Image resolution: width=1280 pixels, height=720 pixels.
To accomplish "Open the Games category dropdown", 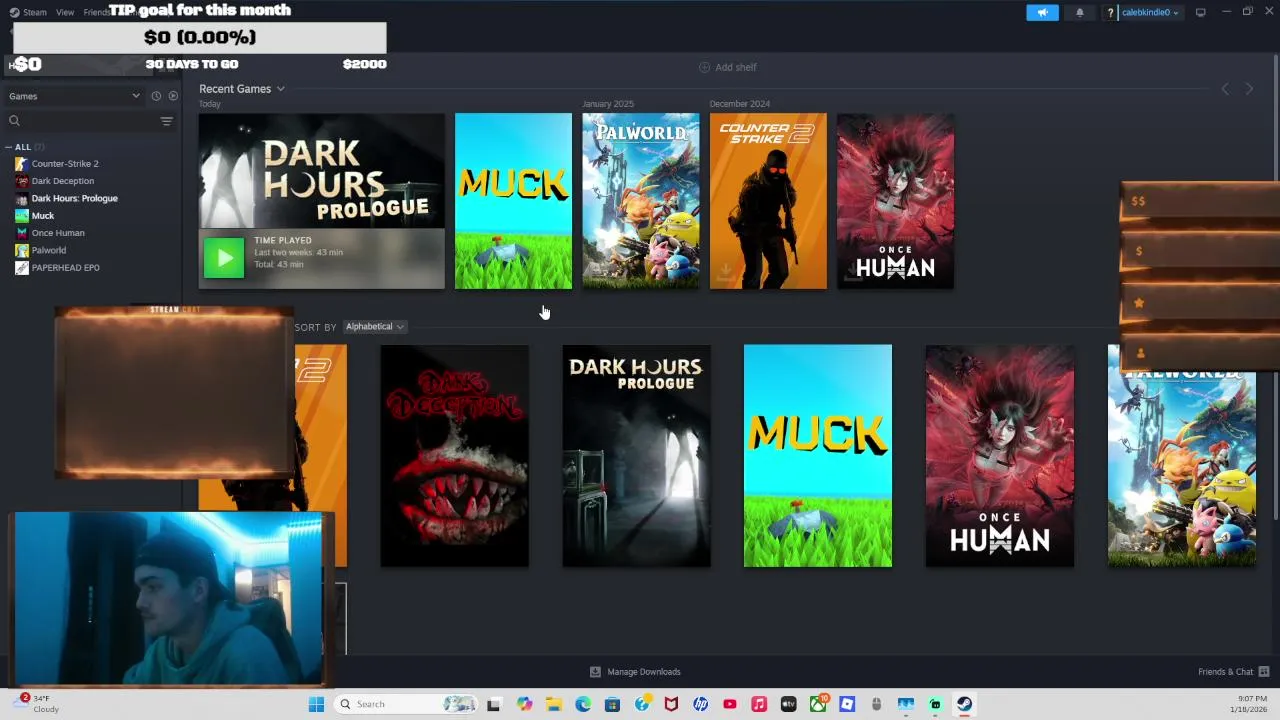I will tap(74, 96).
